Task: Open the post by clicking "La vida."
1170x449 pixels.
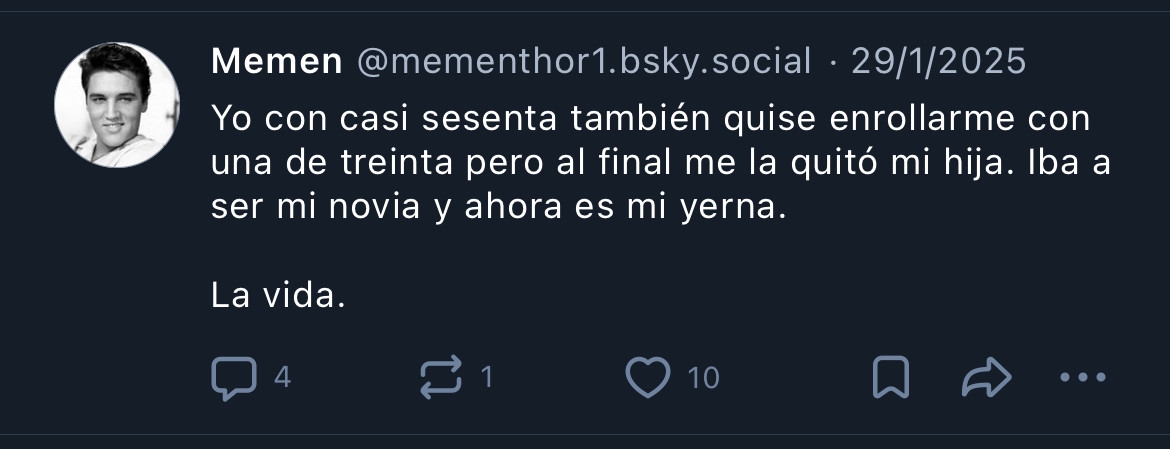Action: click(279, 295)
